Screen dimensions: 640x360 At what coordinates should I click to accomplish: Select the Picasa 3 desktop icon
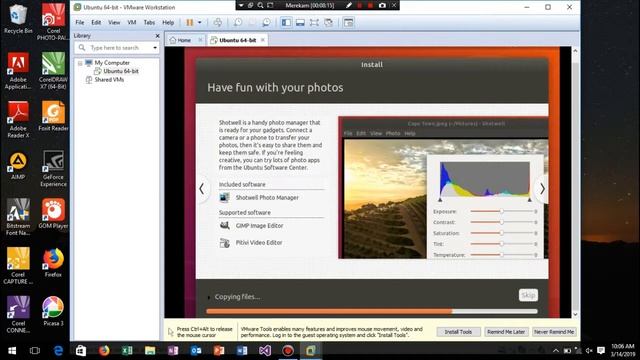(x=53, y=311)
